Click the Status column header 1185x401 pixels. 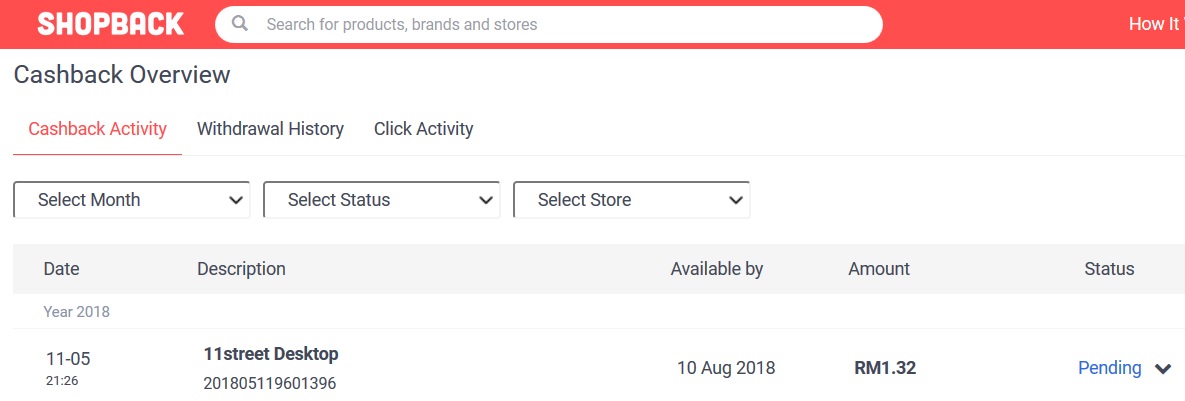point(1109,269)
